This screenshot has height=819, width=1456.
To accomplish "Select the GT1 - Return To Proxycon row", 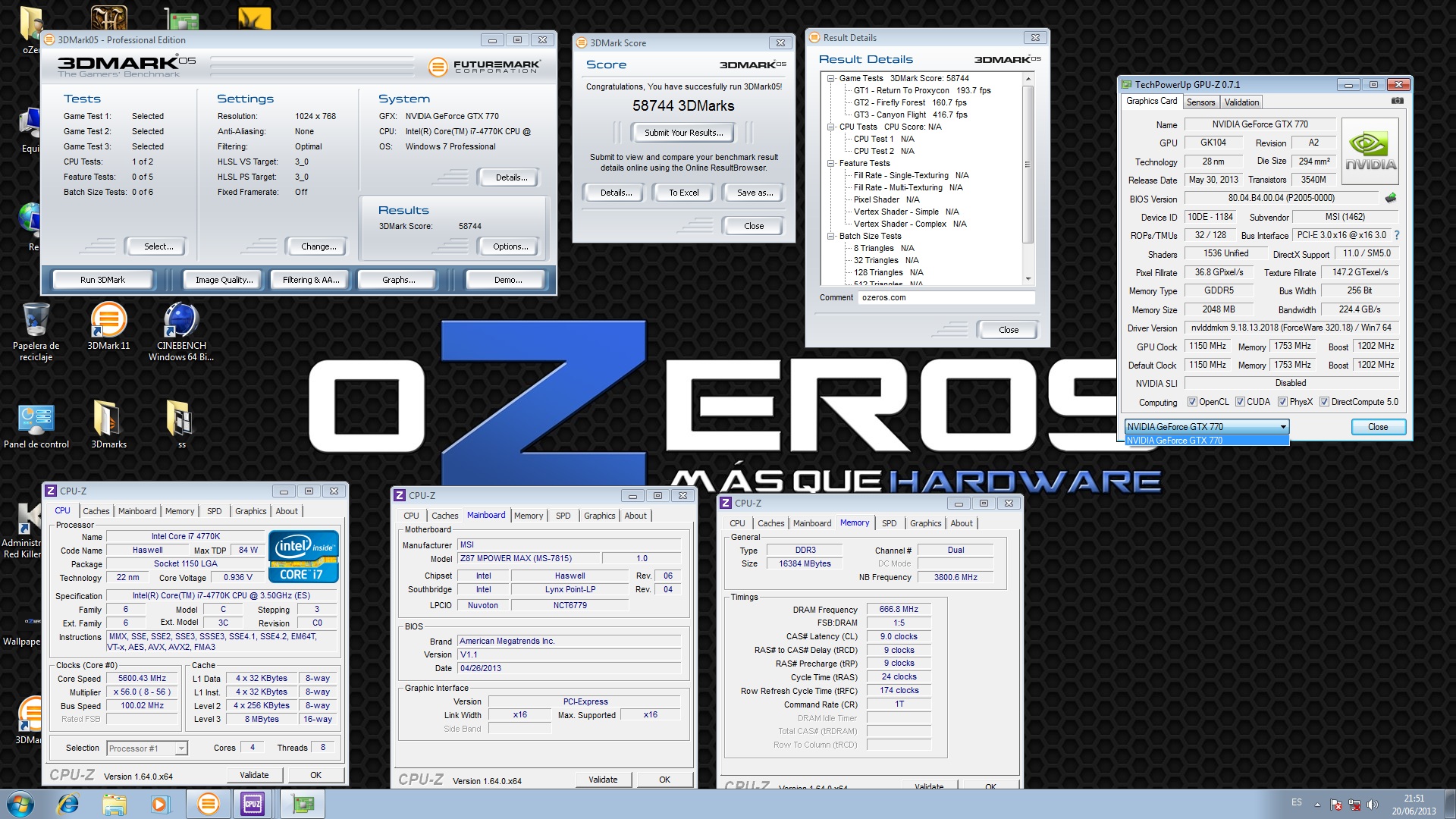I will coord(922,90).
